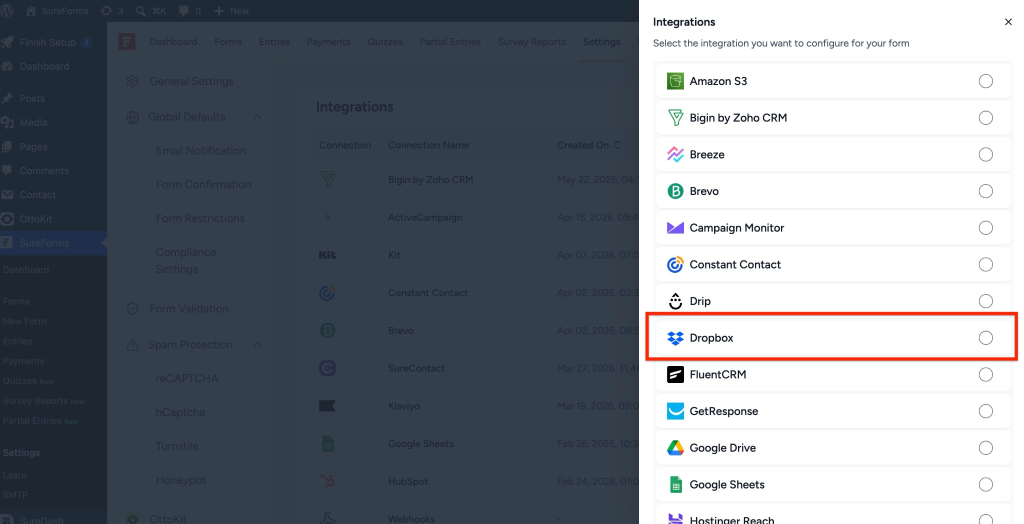Open Email Notification settings
Viewport: 1024px width, 524px height.
point(201,150)
